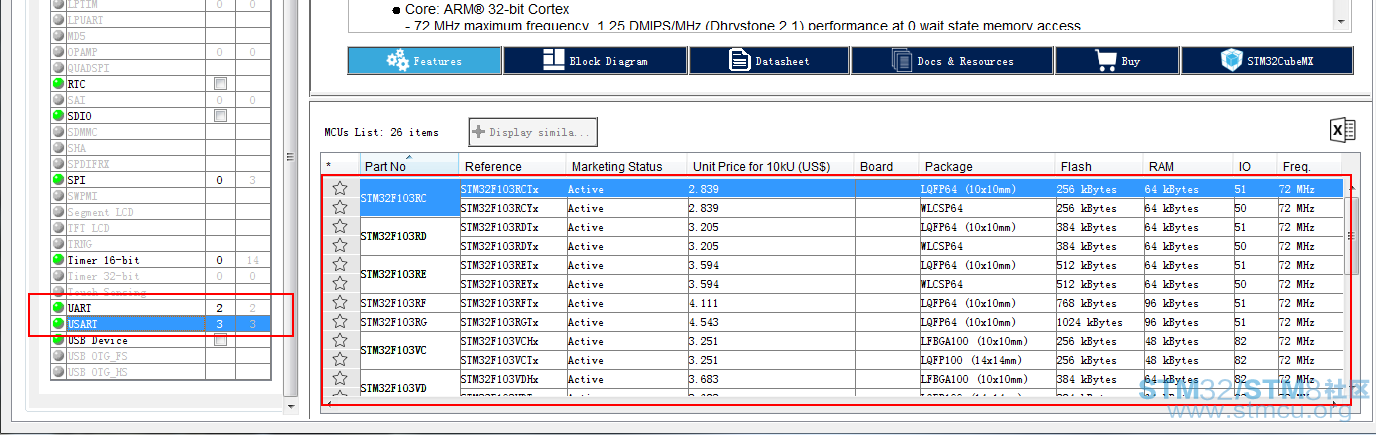Select the SPI count value field
Viewport: 1376px width, 435px height.
220,180
